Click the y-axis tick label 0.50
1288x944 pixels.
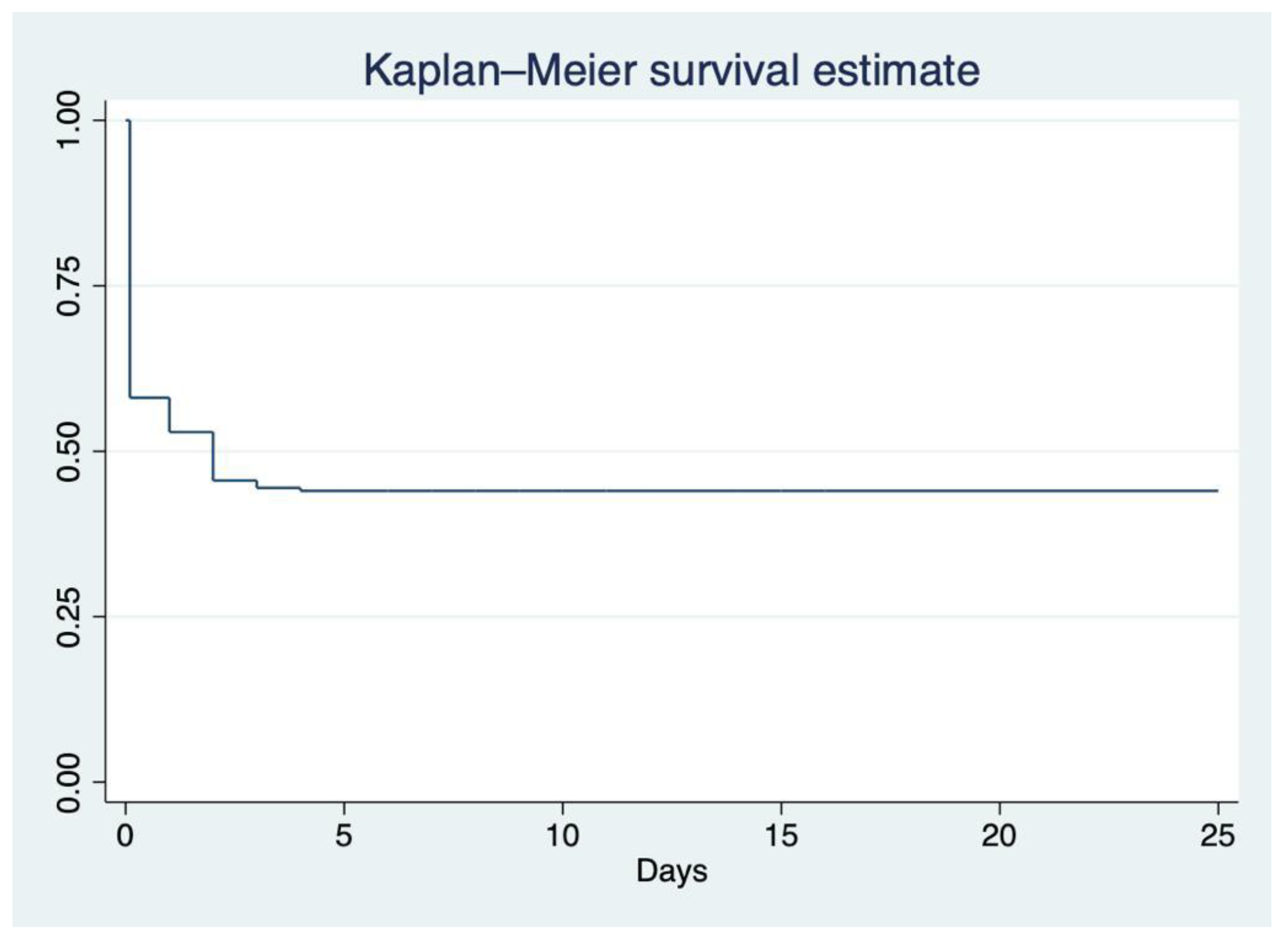(70, 451)
